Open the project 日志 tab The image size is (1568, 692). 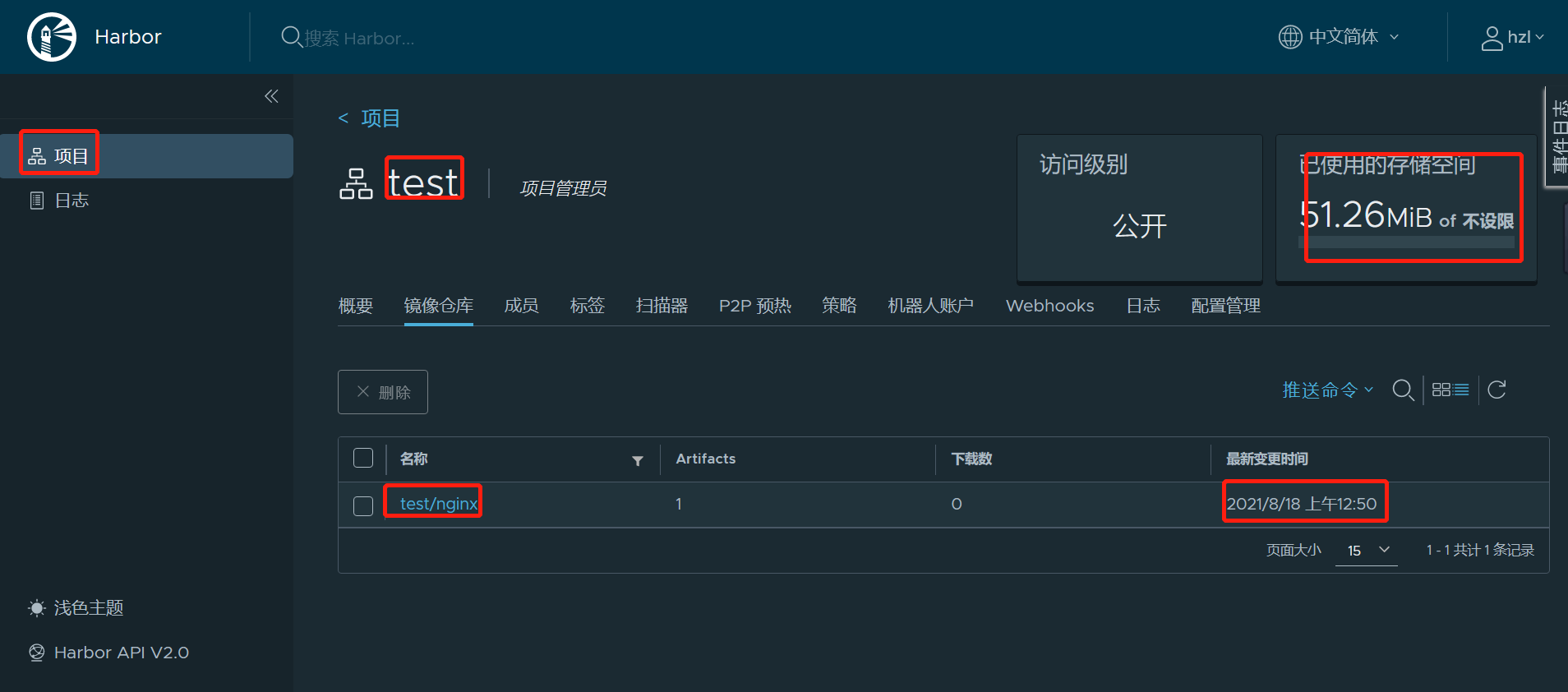pos(1143,306)
